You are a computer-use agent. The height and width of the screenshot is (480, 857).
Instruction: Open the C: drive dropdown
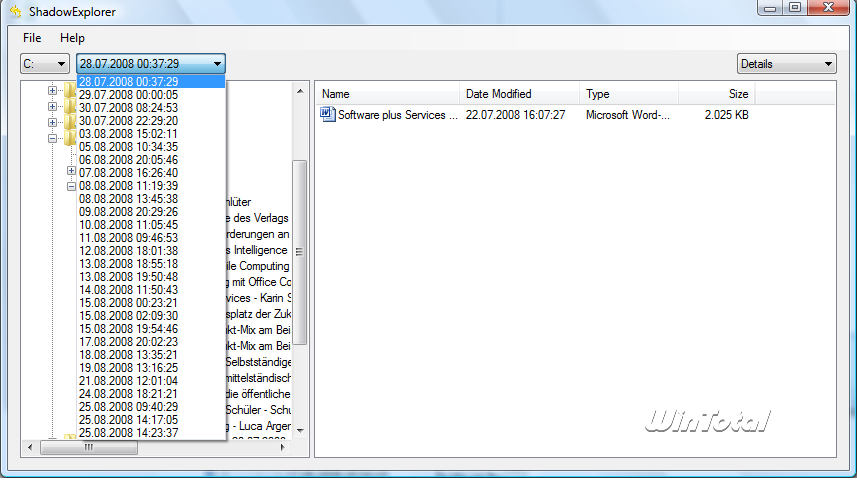pyautogui.click(x=45, y=64)
